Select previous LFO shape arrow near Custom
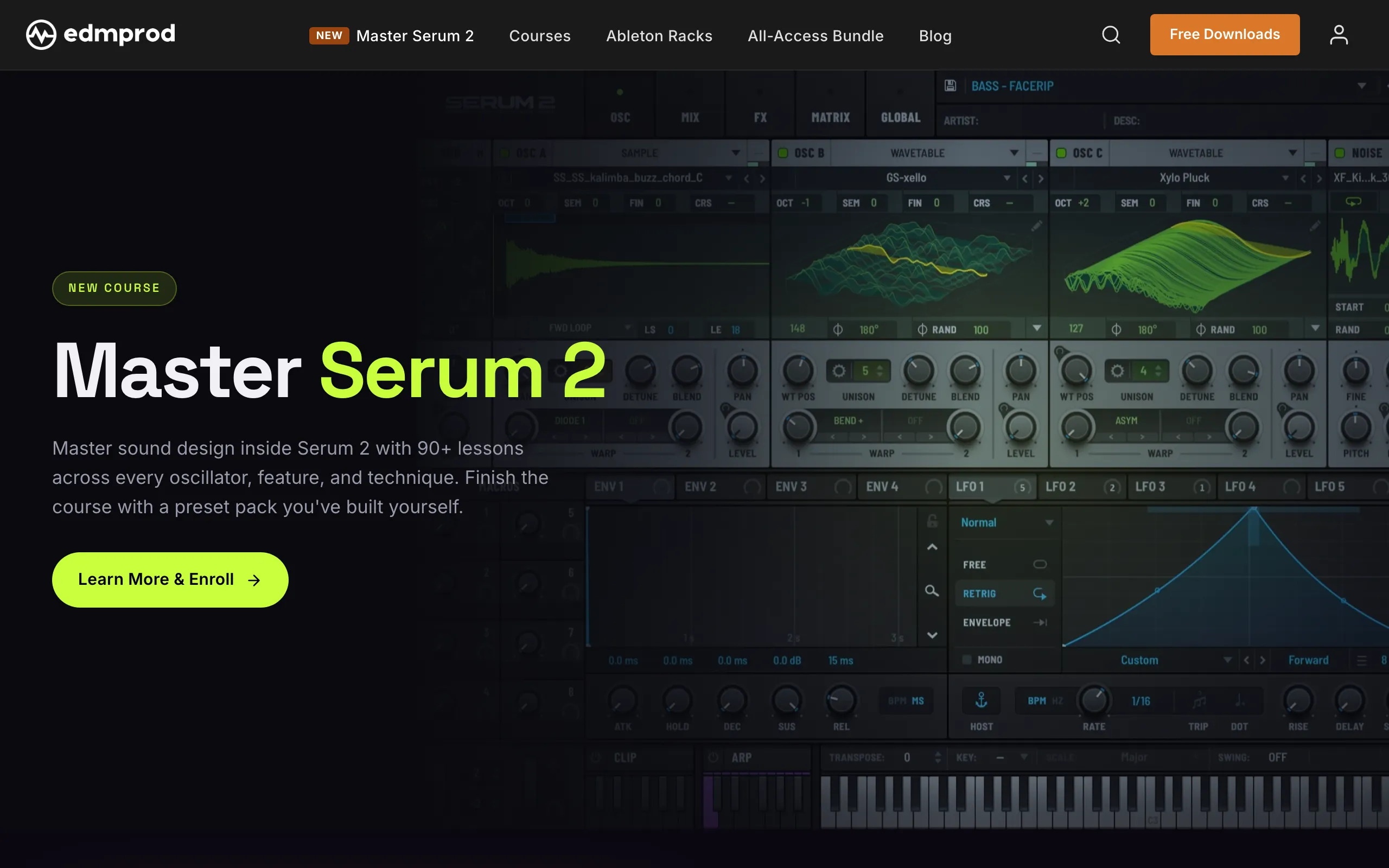The image size is (1389, 868). (x=1246, y=660)
